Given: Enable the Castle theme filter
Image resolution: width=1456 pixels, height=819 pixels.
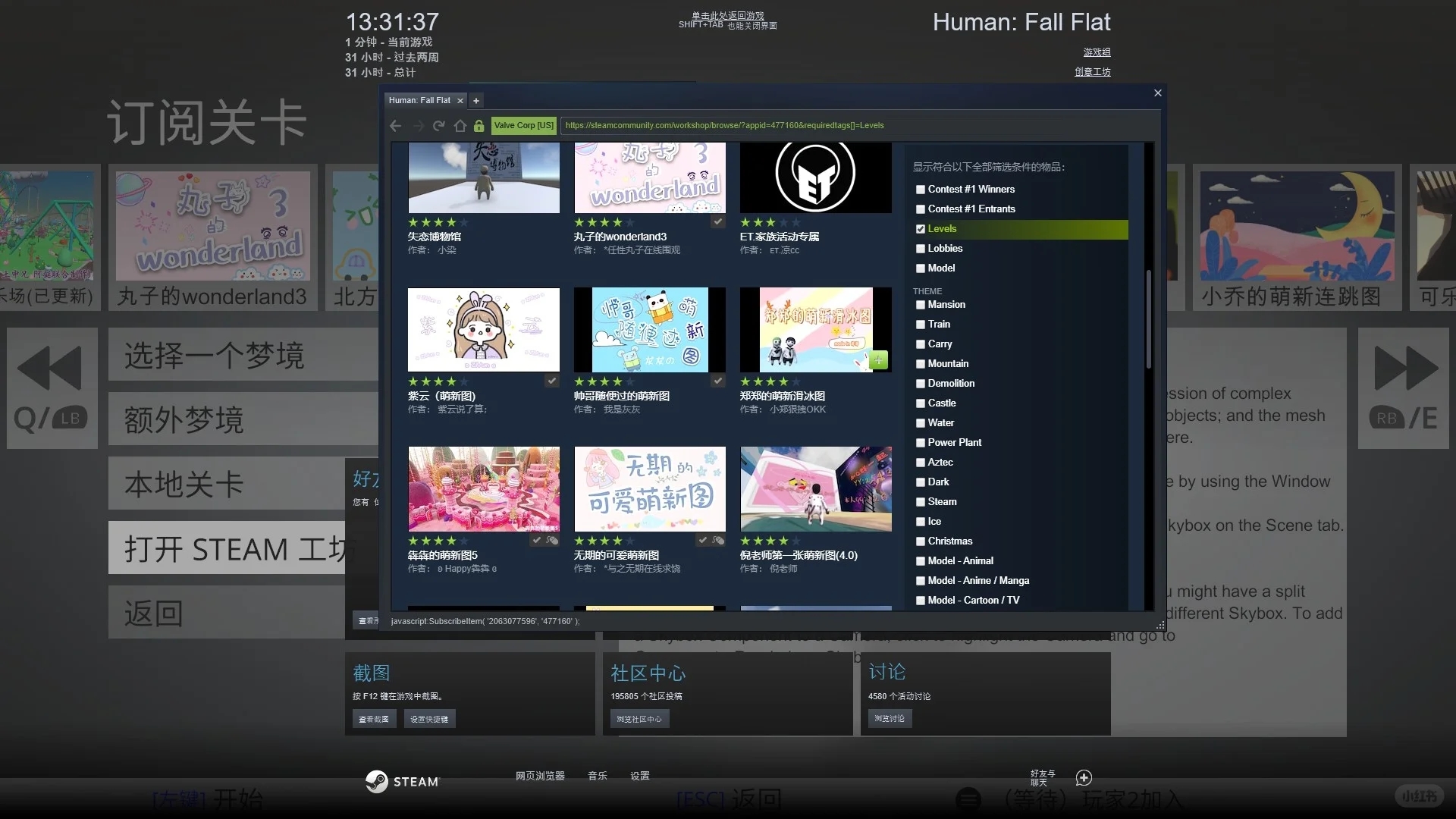Looking at the screenshot, I should click(x=921, y=403).
